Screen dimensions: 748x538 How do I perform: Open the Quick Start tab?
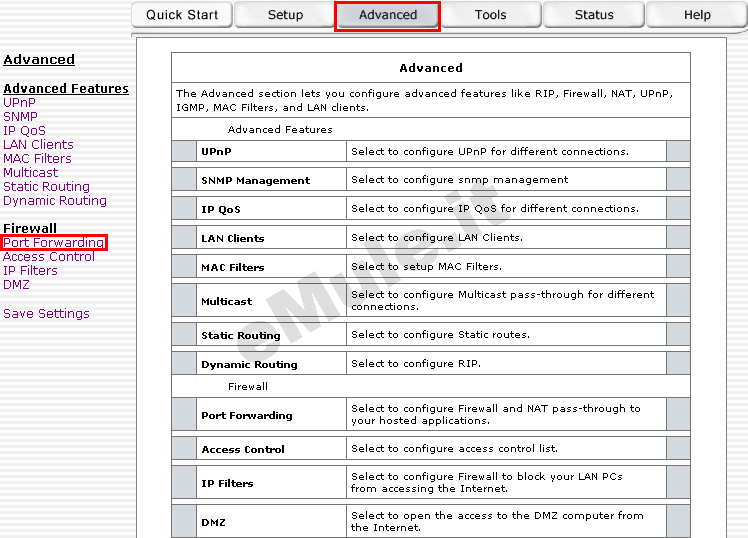click(182, 15)
